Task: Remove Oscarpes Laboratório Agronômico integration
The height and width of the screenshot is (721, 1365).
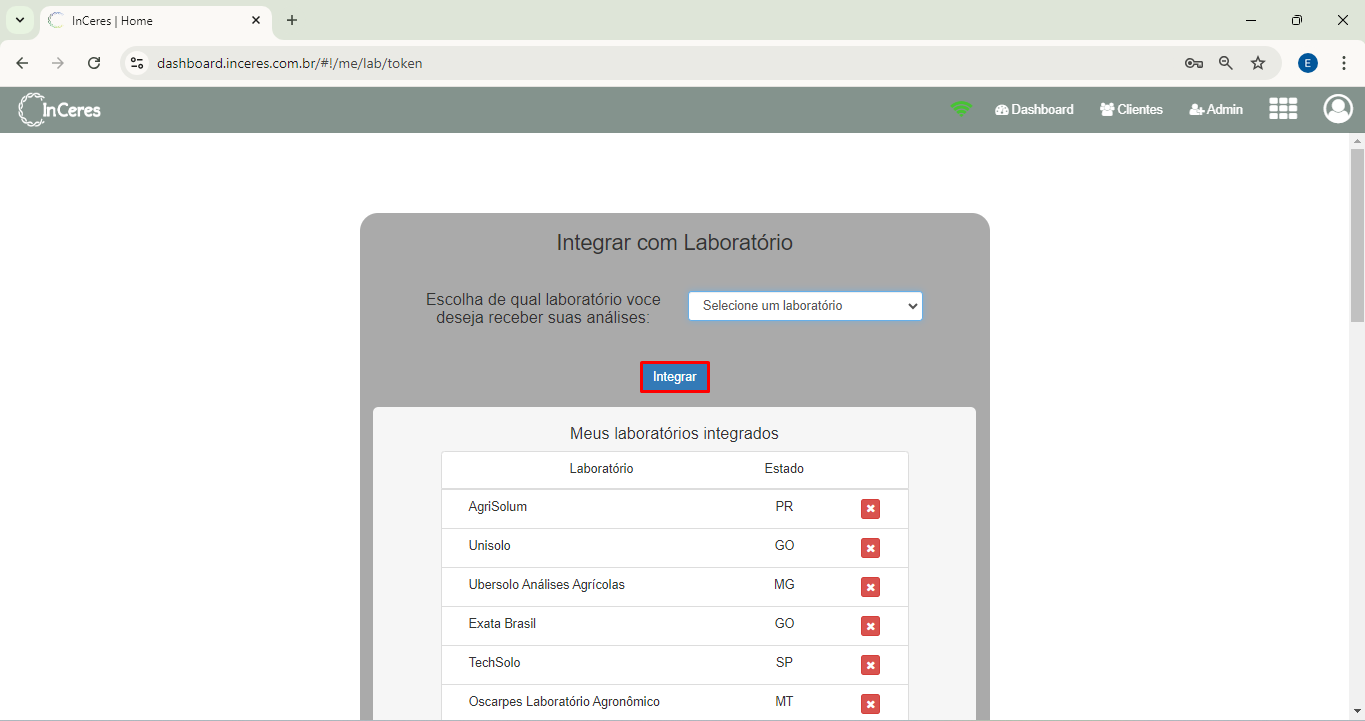Action: [870, 704]
